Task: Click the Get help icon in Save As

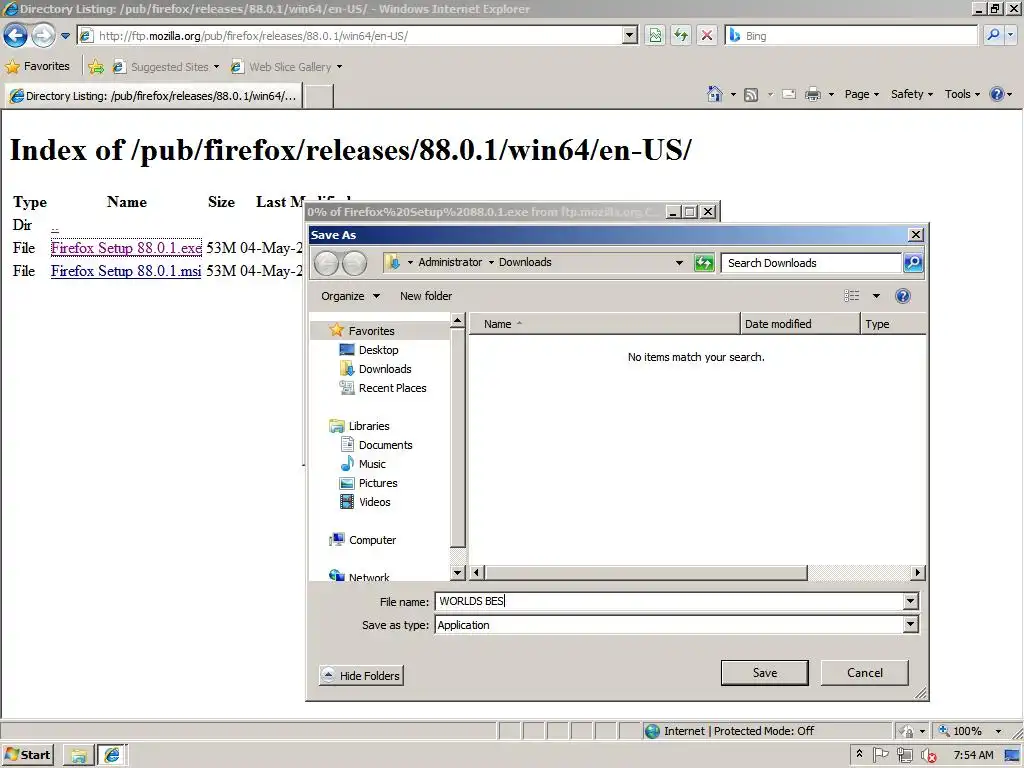Action: [x=903, y=296]
